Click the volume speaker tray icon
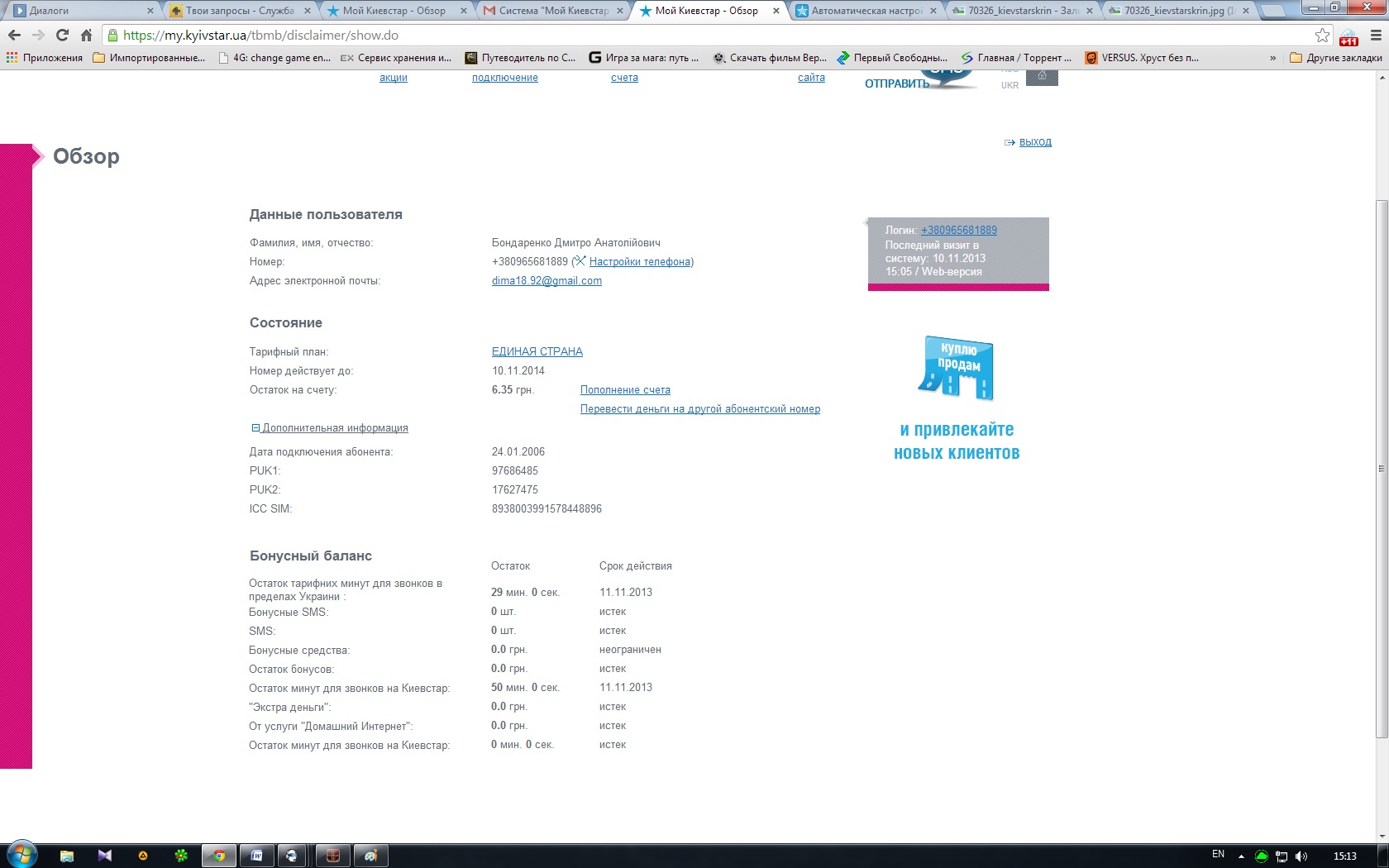The height and width of the screenshot is (868, 1389). [x=1301, y=856]
